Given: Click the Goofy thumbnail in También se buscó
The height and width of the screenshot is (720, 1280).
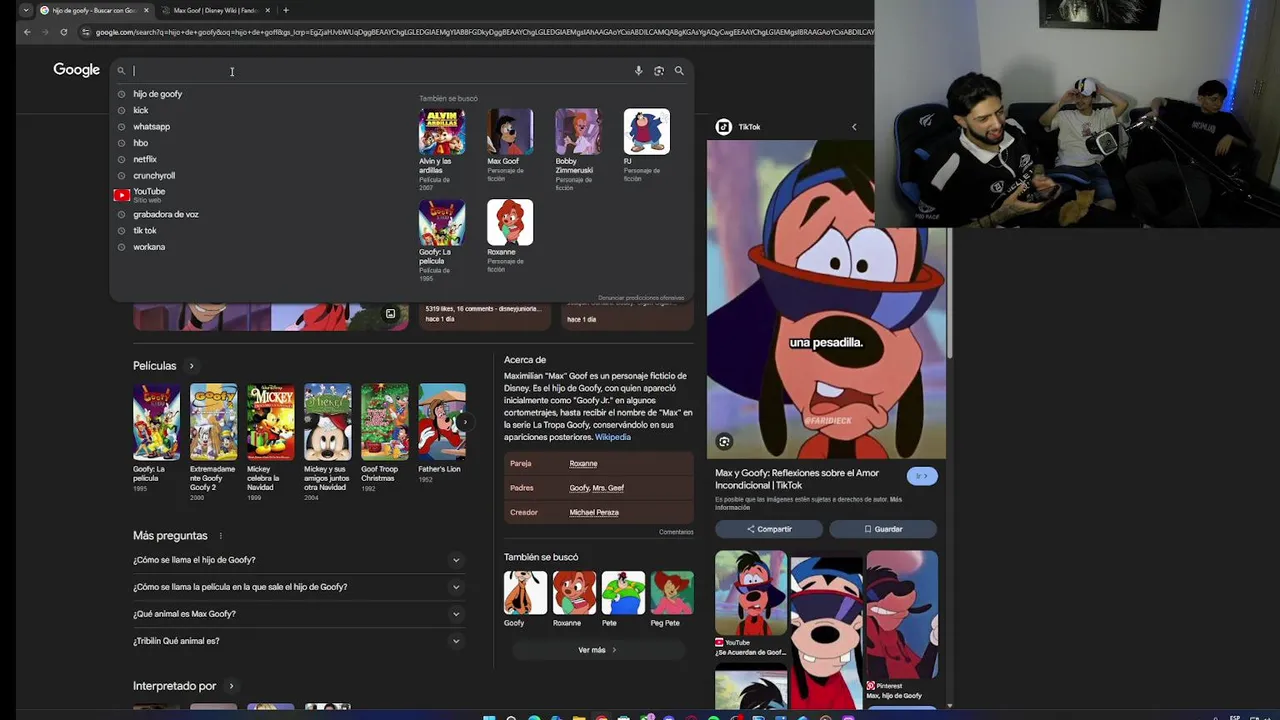Looking at the screenshot, I should pyautogui.click(x=525, y=593).
